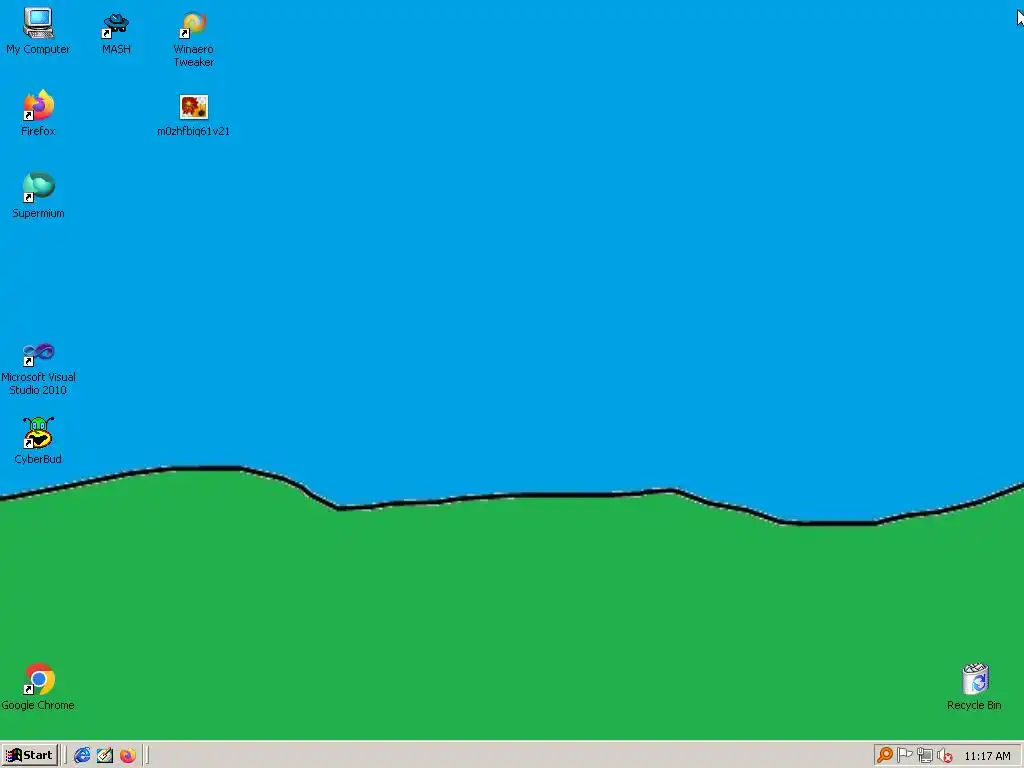Click the white flag tray icon
The image size is (1024, 768).
(x=904, y=756)
